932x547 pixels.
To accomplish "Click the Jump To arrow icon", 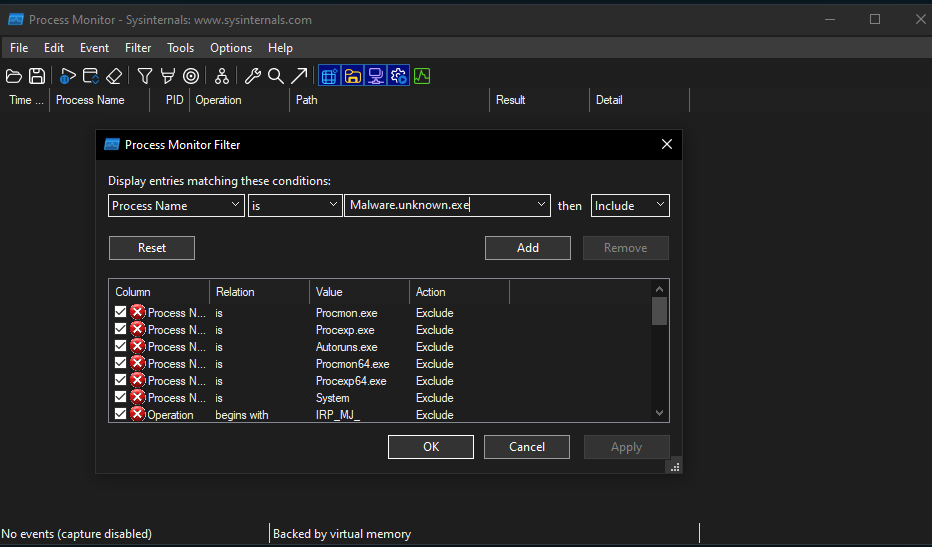I will pos(299,76).
